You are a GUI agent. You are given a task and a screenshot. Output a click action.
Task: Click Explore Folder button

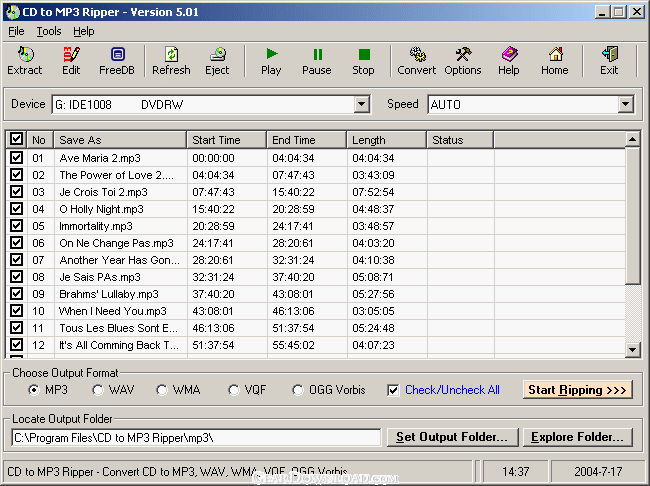(x=577, y=437)
